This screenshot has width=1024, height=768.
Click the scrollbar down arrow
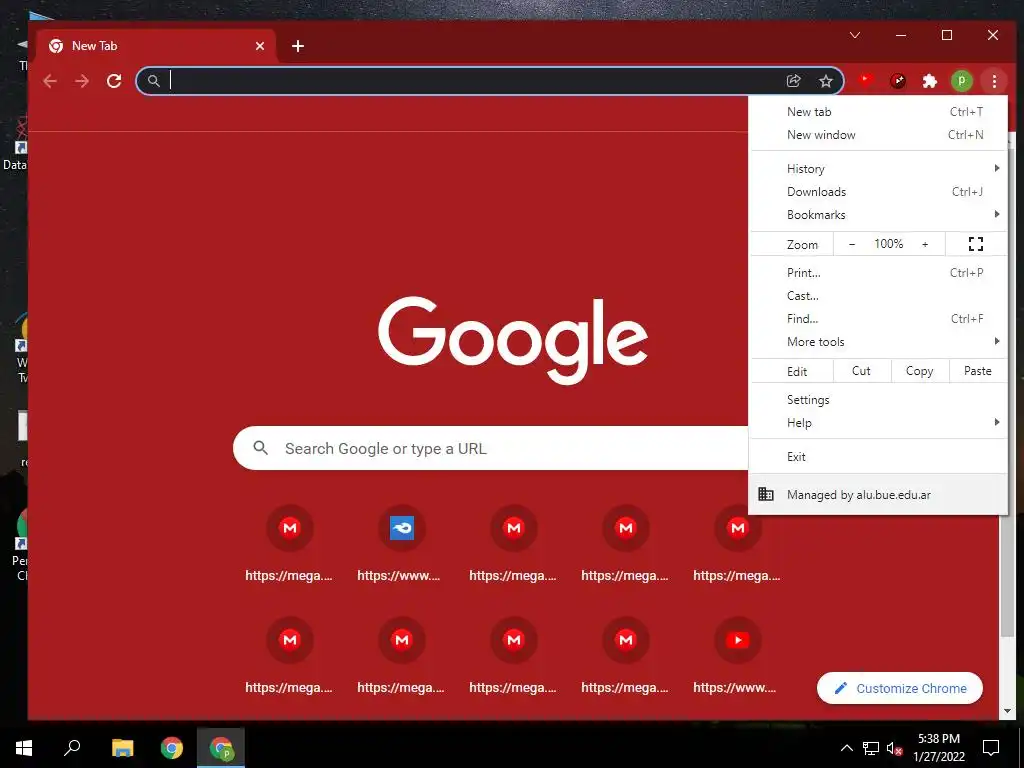coord(1007,711)
